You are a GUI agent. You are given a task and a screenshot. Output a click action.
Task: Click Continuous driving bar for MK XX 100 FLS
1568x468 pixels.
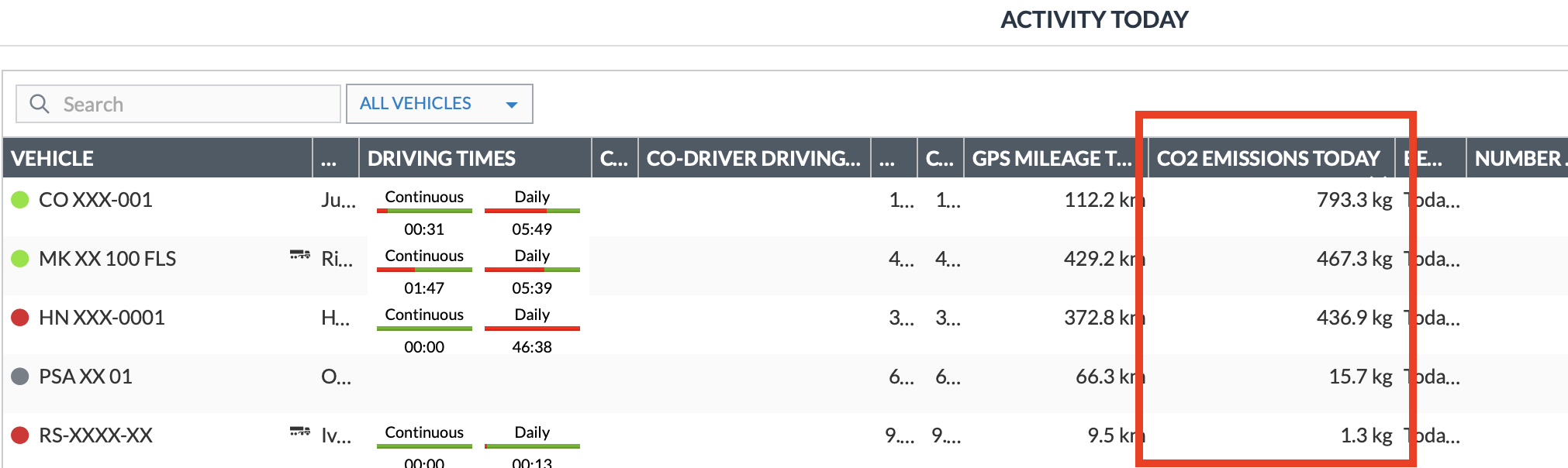(424, 269)
